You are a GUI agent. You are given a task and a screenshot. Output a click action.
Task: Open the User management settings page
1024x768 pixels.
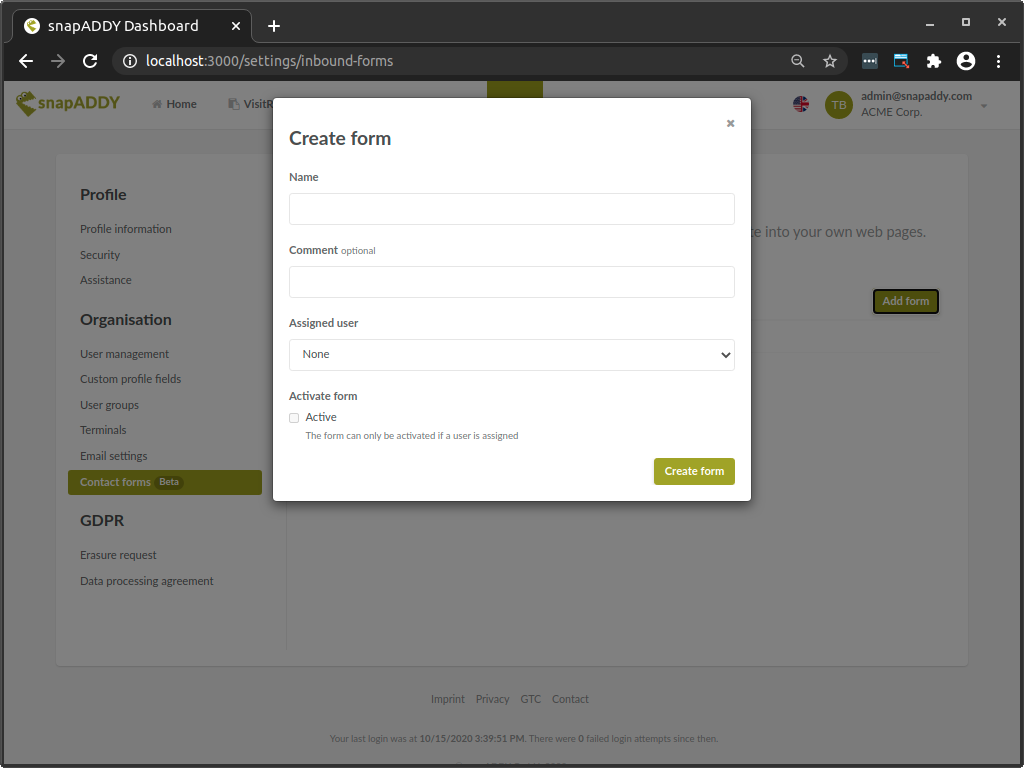coord(124,353)
